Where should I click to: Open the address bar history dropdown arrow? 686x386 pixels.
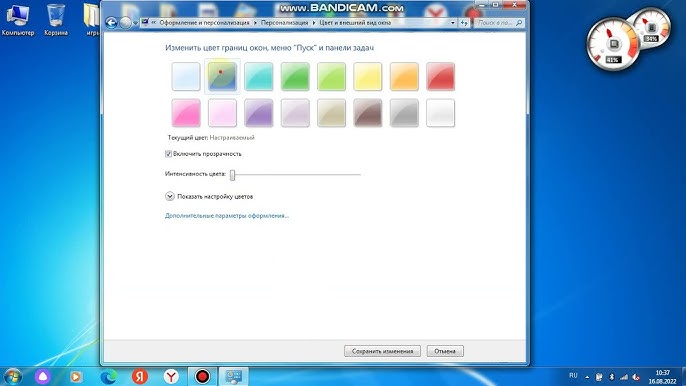click(x=453, y=23)
